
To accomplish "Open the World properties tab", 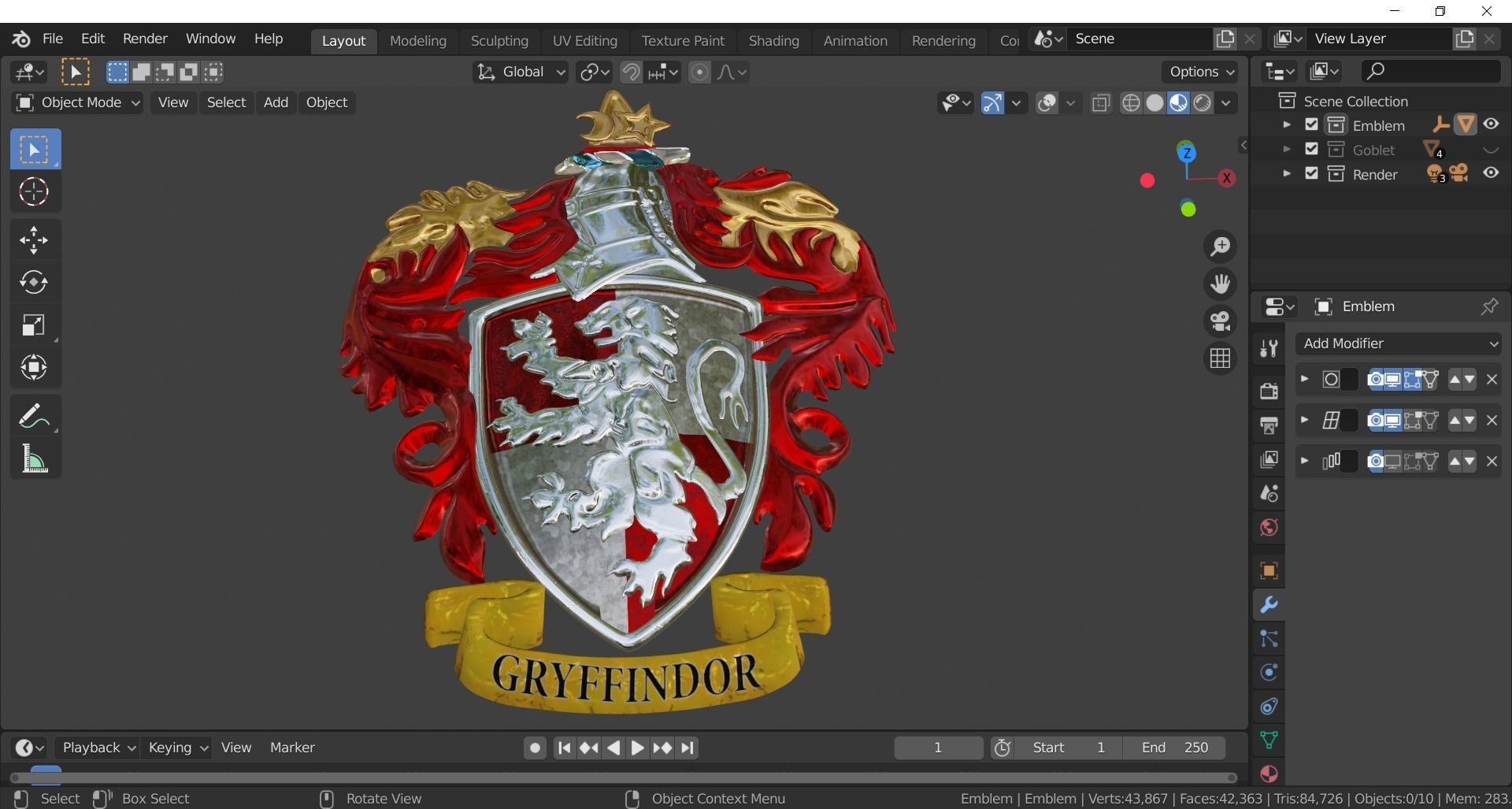I will click(x=1269, y=527).
